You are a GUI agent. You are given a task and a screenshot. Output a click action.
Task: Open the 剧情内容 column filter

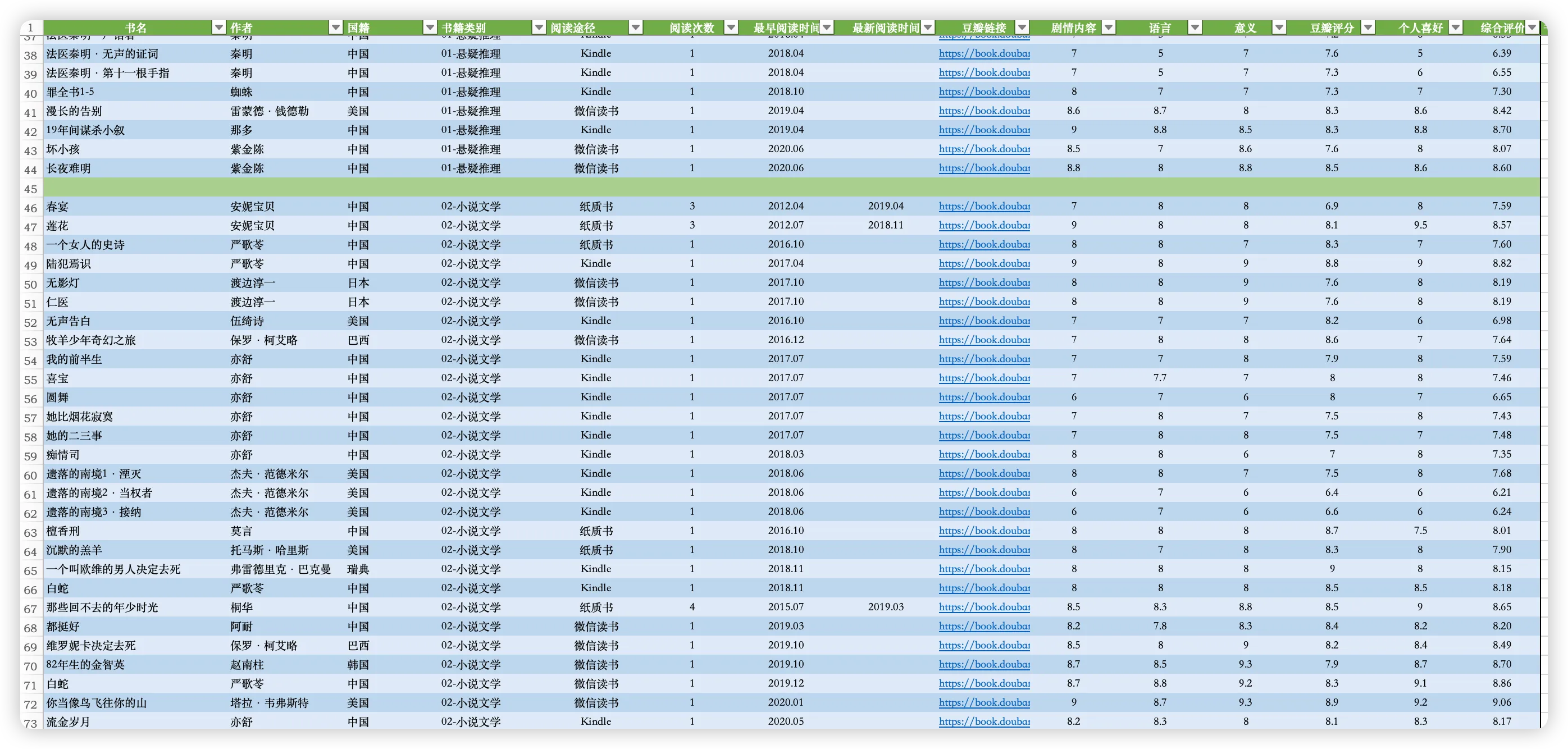coord(1109,28)
